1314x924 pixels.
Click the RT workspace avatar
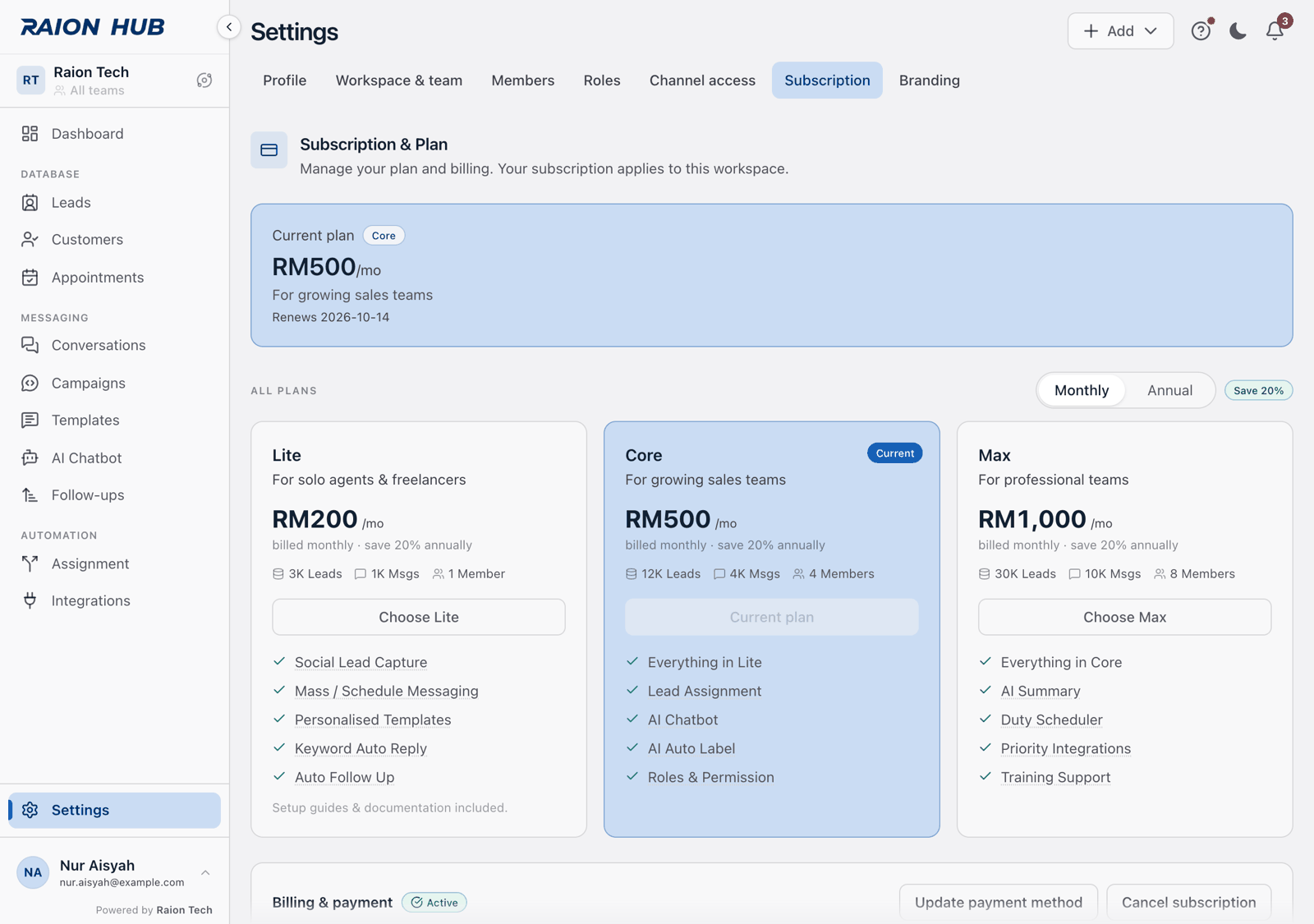pyautogui.click(x=31, y=80)
